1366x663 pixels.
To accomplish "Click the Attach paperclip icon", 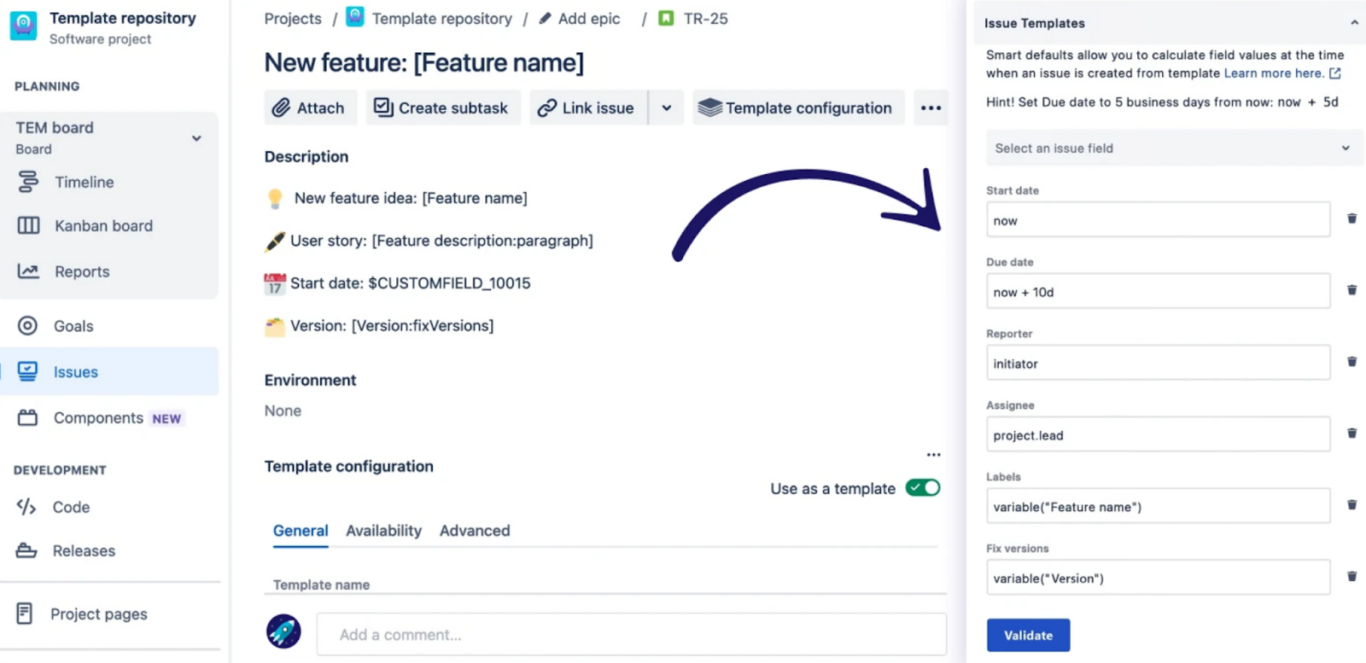I will (283, 107).
